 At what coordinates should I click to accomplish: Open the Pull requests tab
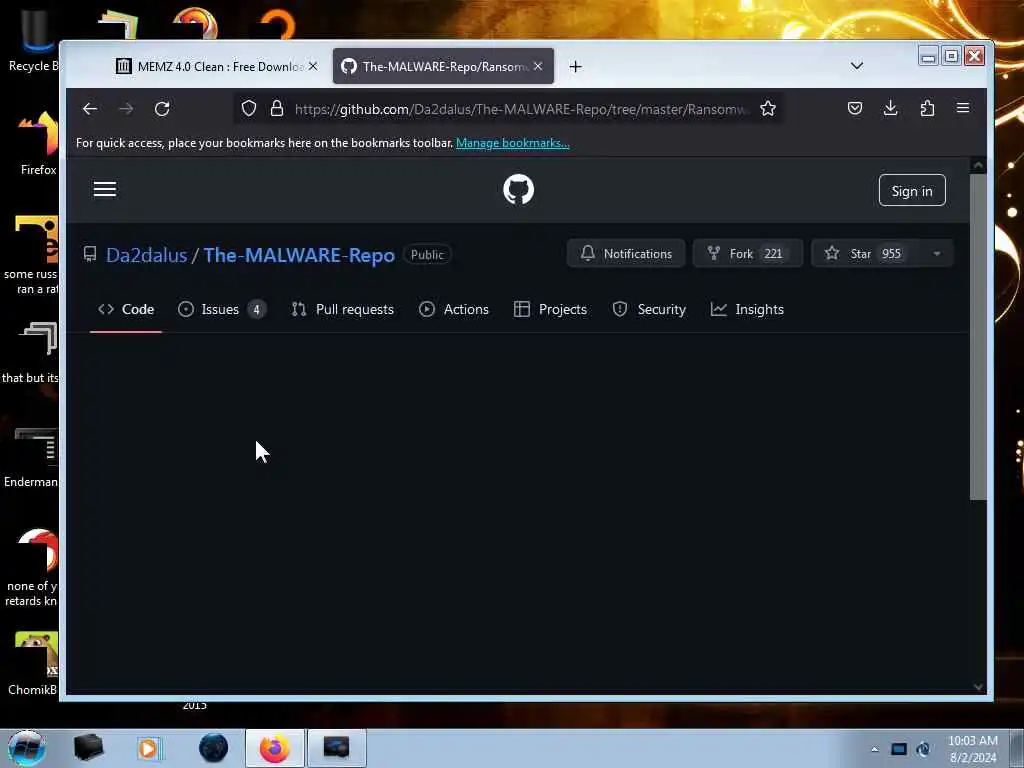tap(343, 310)
